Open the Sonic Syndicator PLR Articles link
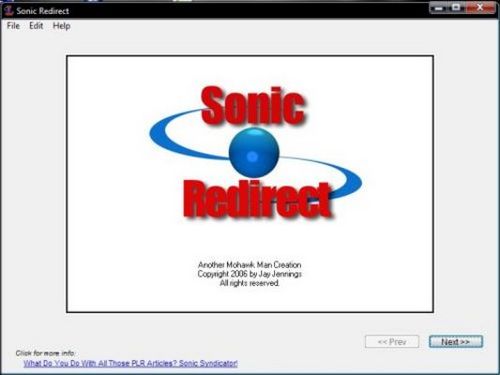Image resolution: width=500 pixels, height=375 pixels. (130, 363)
